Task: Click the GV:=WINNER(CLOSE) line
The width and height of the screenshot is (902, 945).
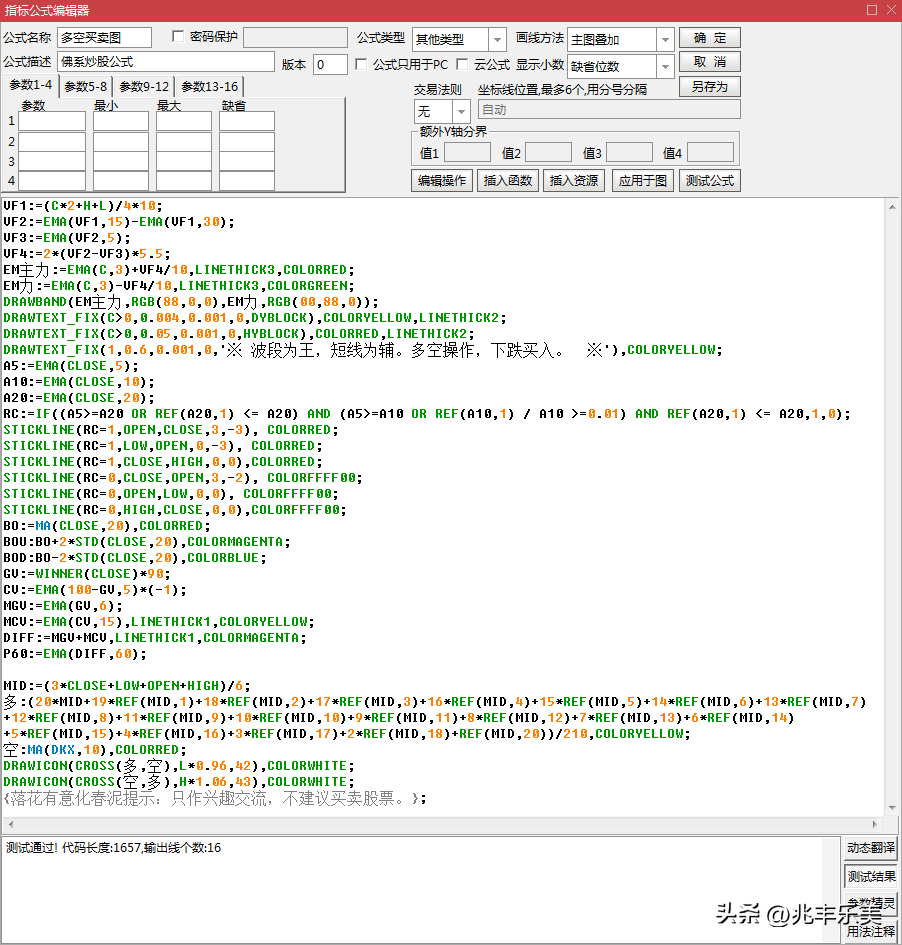Action: tap(87, 573)
